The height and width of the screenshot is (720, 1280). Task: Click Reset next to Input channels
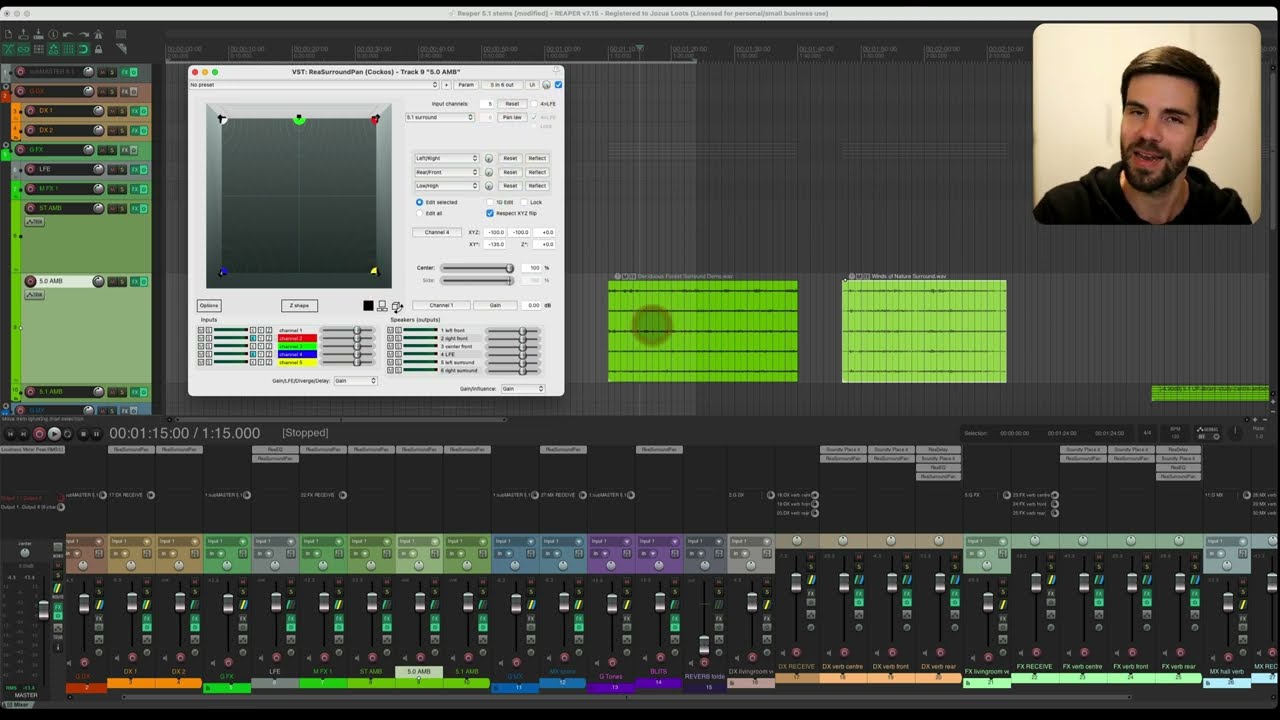(512, 104)
